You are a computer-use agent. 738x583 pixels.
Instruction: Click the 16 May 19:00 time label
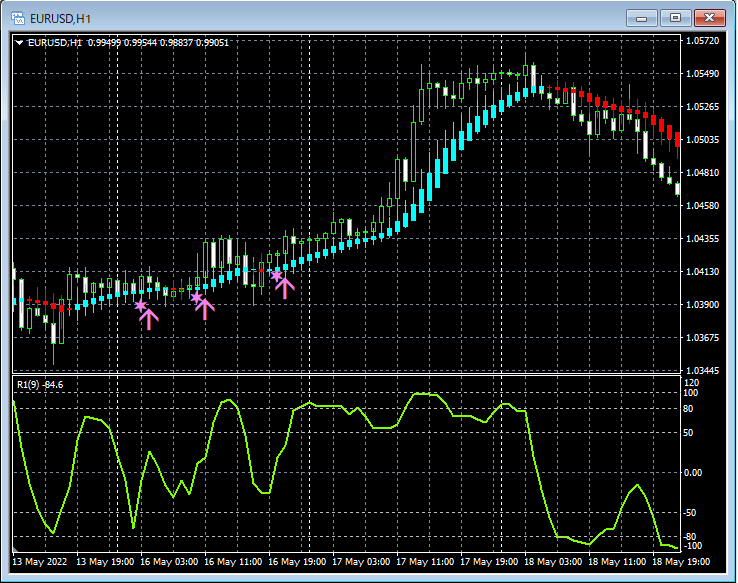coord(297,561)
